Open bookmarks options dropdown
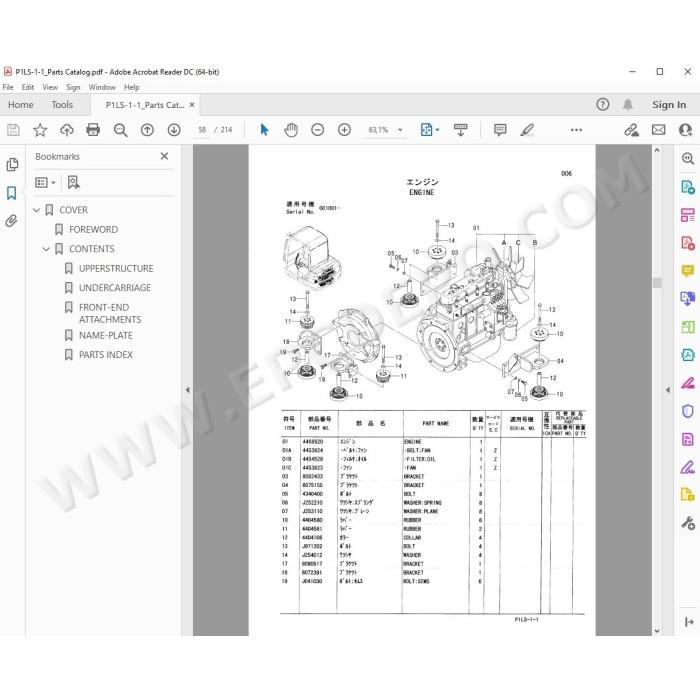This screenshot has height=700, width=700. tap(45, 182)
